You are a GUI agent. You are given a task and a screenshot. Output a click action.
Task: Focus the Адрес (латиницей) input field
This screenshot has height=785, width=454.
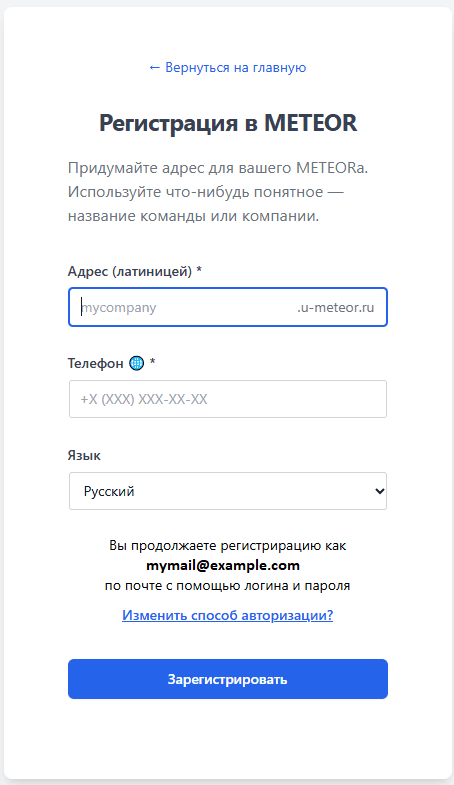[x=228, y=307]
